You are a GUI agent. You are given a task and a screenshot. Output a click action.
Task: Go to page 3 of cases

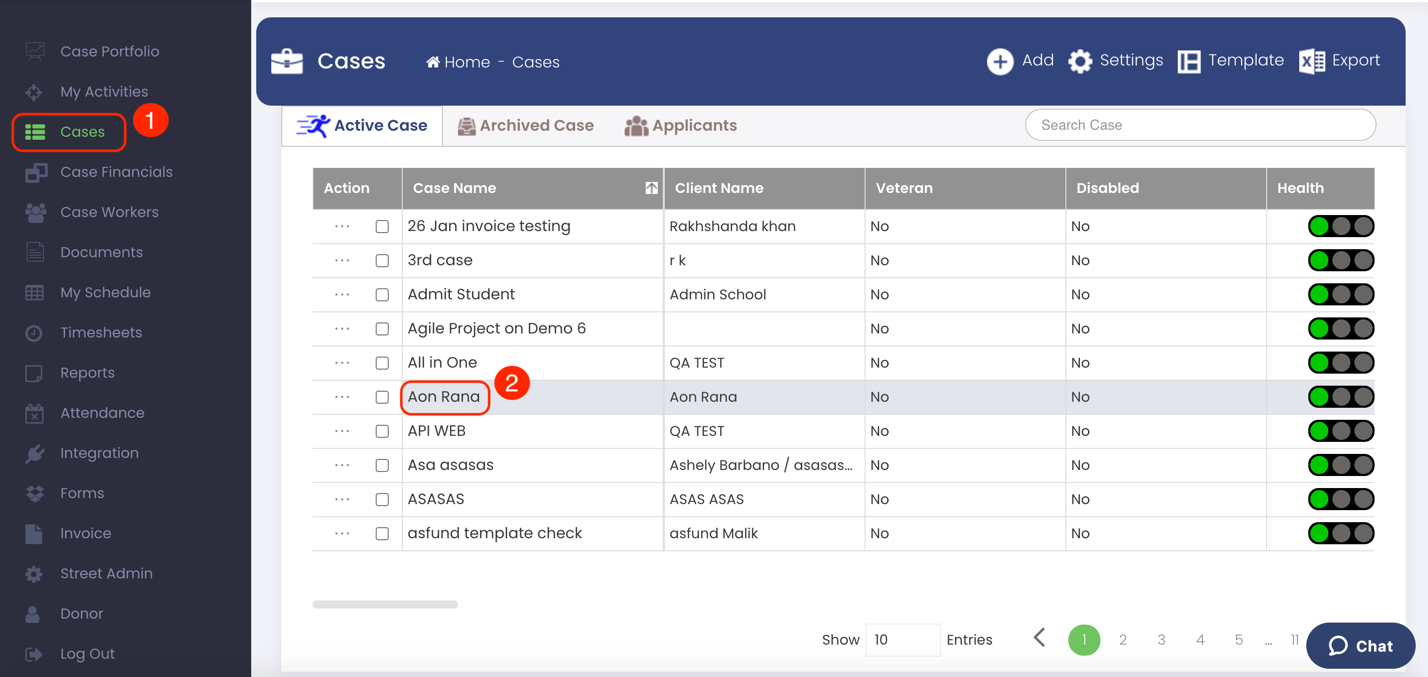[x=1161, y=640]
